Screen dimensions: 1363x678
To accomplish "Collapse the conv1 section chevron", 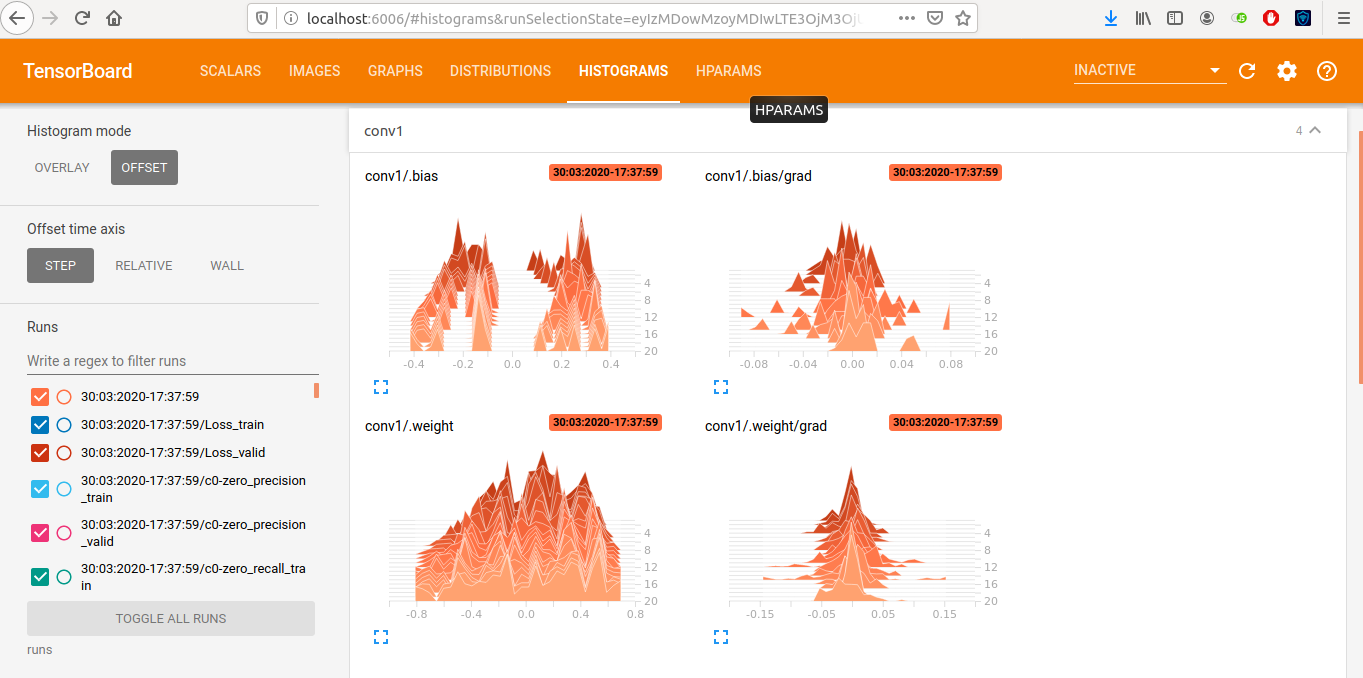I will coord(1315,130).
